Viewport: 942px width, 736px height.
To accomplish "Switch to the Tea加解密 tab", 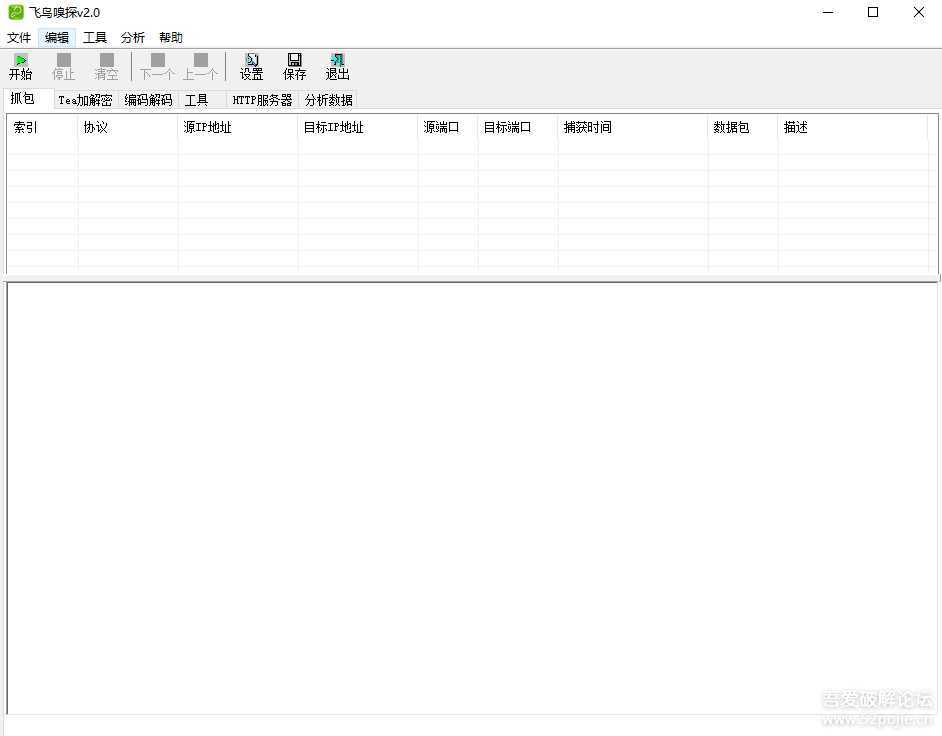I will (85, 100).
